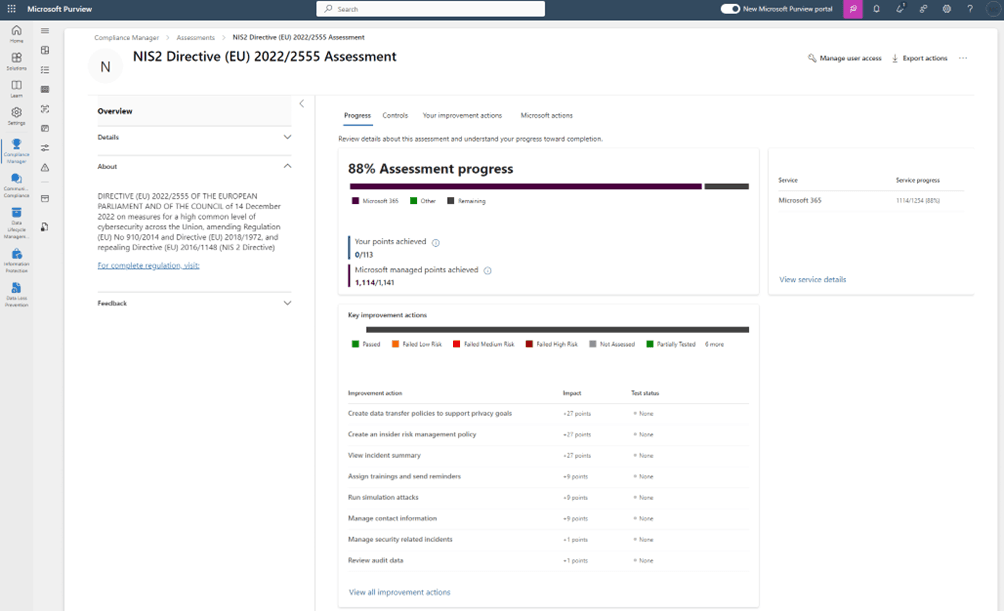Click the checkbox window icon in secondary nav
Screen dimensions: 1004x611
(45, 128)
